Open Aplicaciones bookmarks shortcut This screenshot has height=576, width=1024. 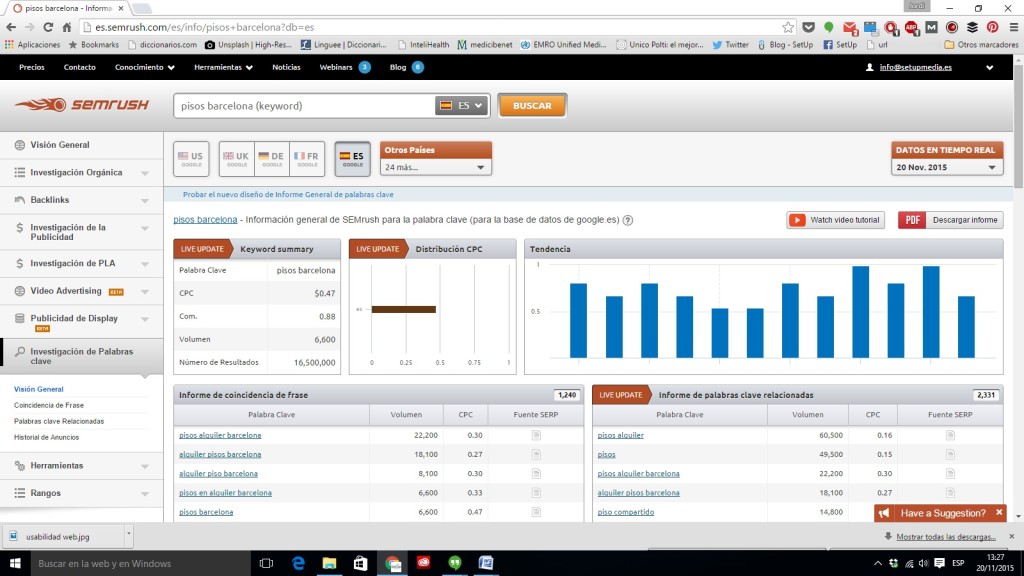[x=32, y=45]
